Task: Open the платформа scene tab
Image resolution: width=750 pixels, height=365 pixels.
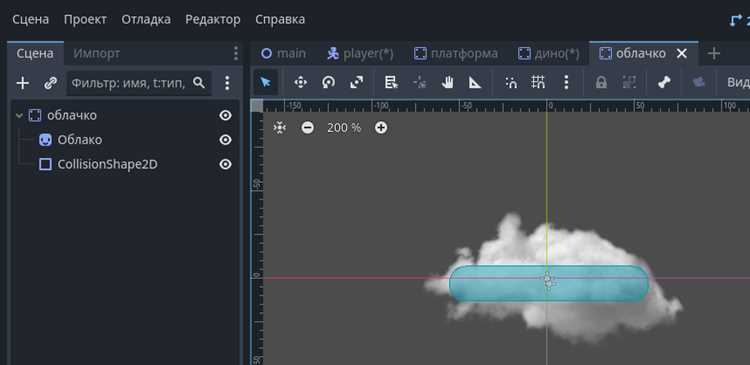Action: coord(456,54)
